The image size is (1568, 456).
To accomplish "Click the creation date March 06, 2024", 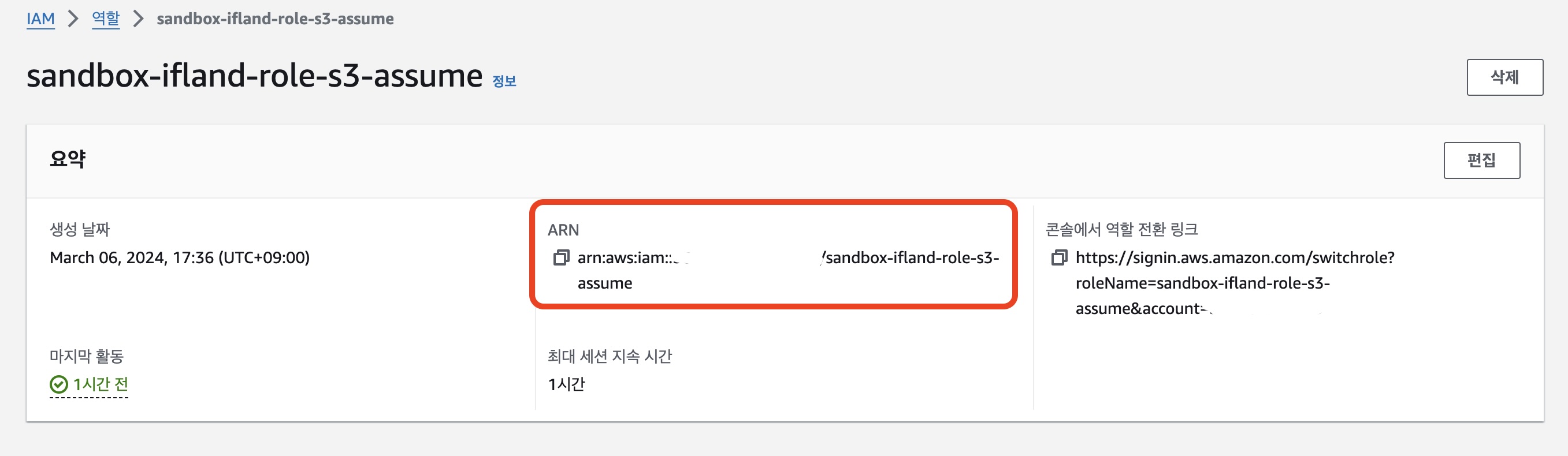I will click(180, 258).
